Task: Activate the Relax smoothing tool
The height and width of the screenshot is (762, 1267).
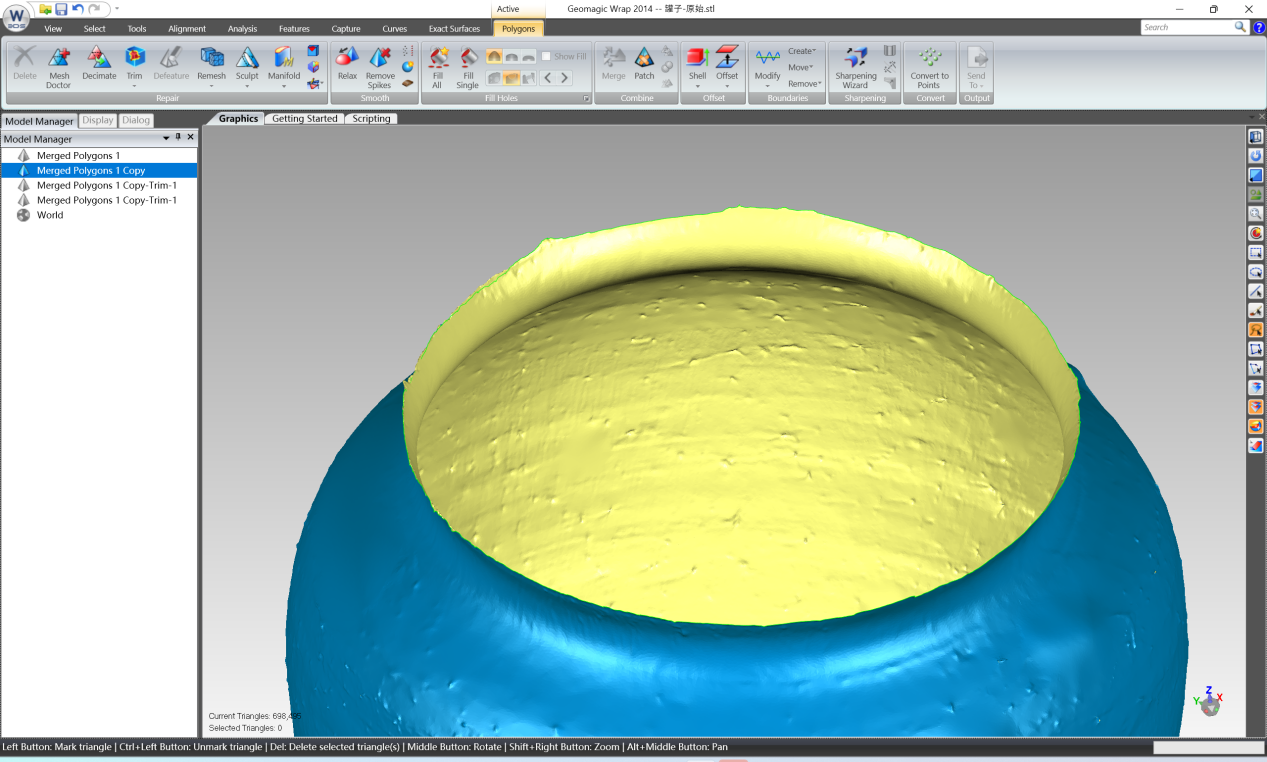Action: (345, 67)
